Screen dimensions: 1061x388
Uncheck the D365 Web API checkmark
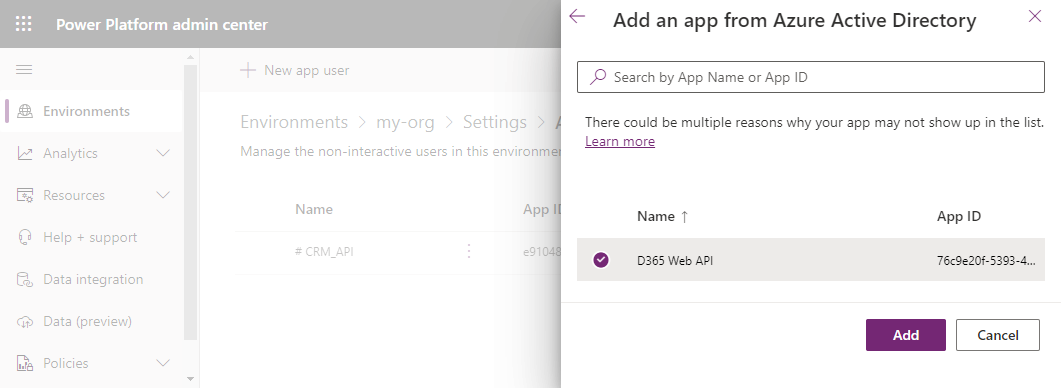(x=601, y=259)
